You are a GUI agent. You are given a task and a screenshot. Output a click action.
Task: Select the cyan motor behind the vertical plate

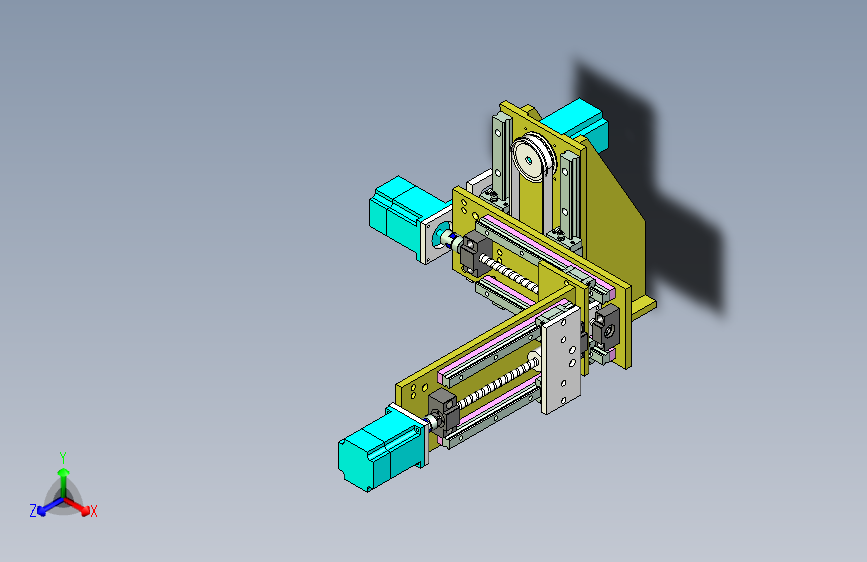[x=578, y=124]
